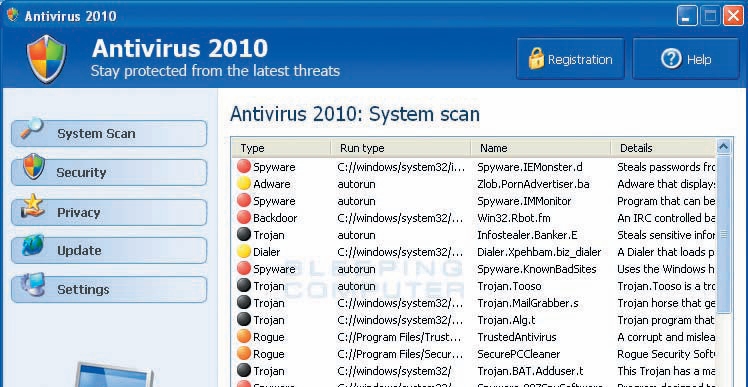Click black dot for Trojan.BAT.Adduser.t row
748x387 pixels.
click(x=244, y=370)
